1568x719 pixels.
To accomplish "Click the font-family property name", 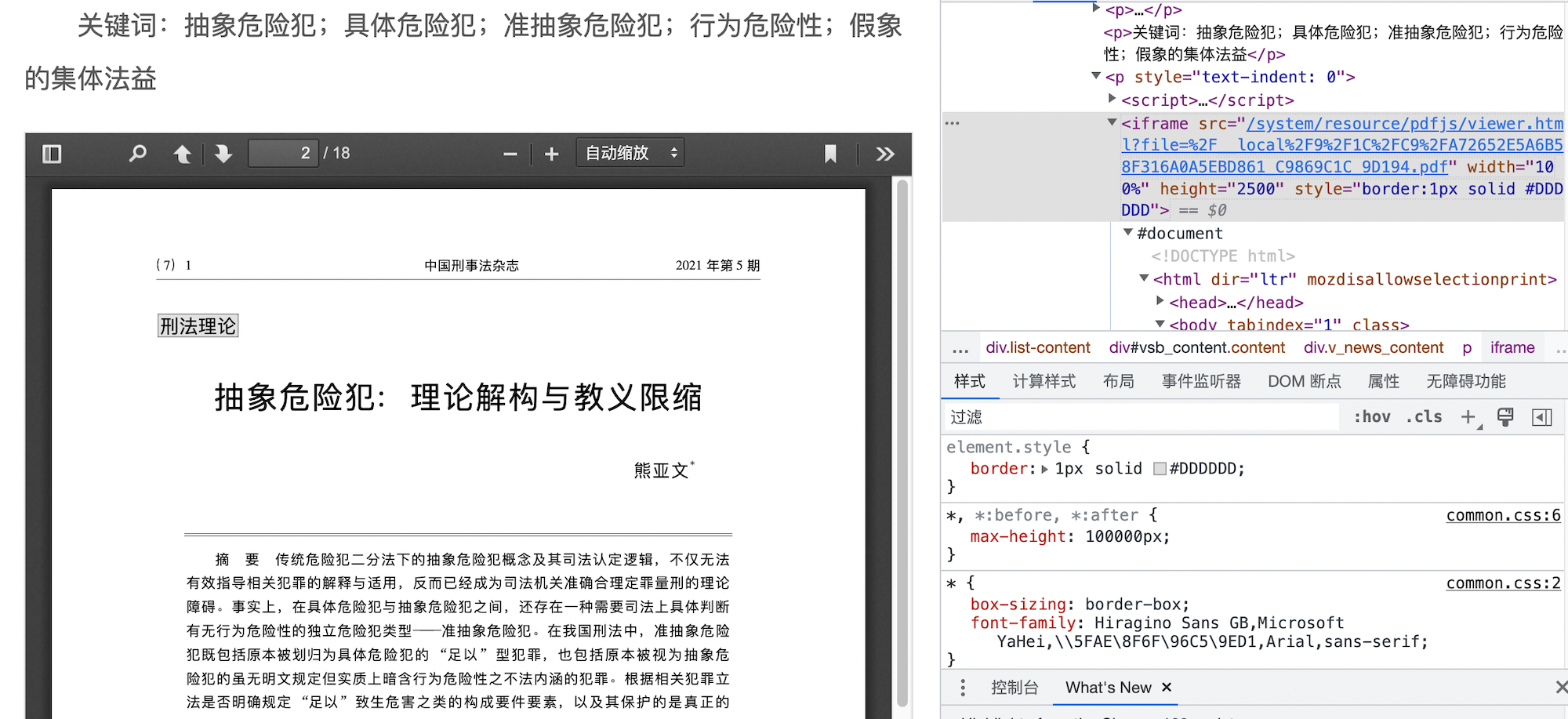I will click(x=1022, y=623).
